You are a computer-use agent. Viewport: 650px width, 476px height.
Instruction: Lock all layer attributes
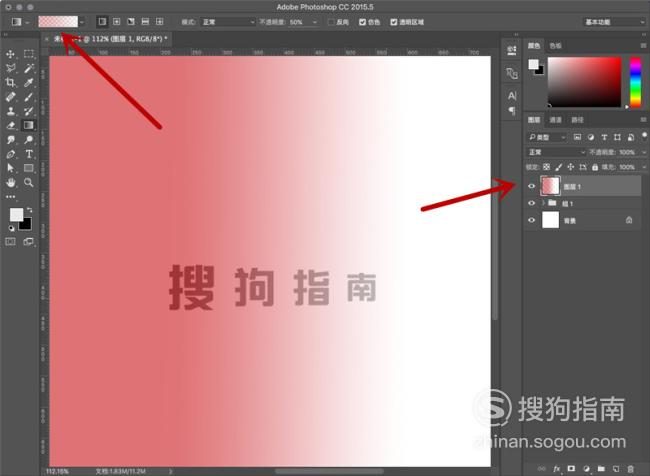click(x=595, y=167)
